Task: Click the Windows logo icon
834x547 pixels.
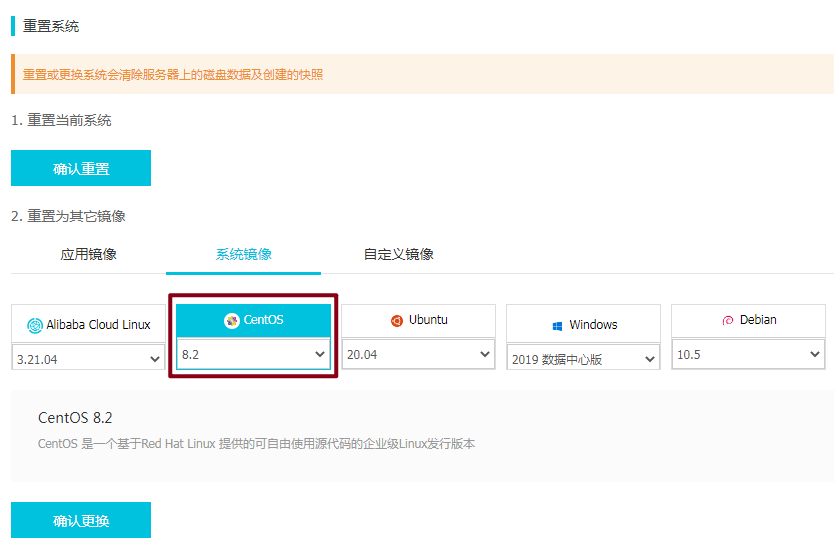Action: click(557, 326)
